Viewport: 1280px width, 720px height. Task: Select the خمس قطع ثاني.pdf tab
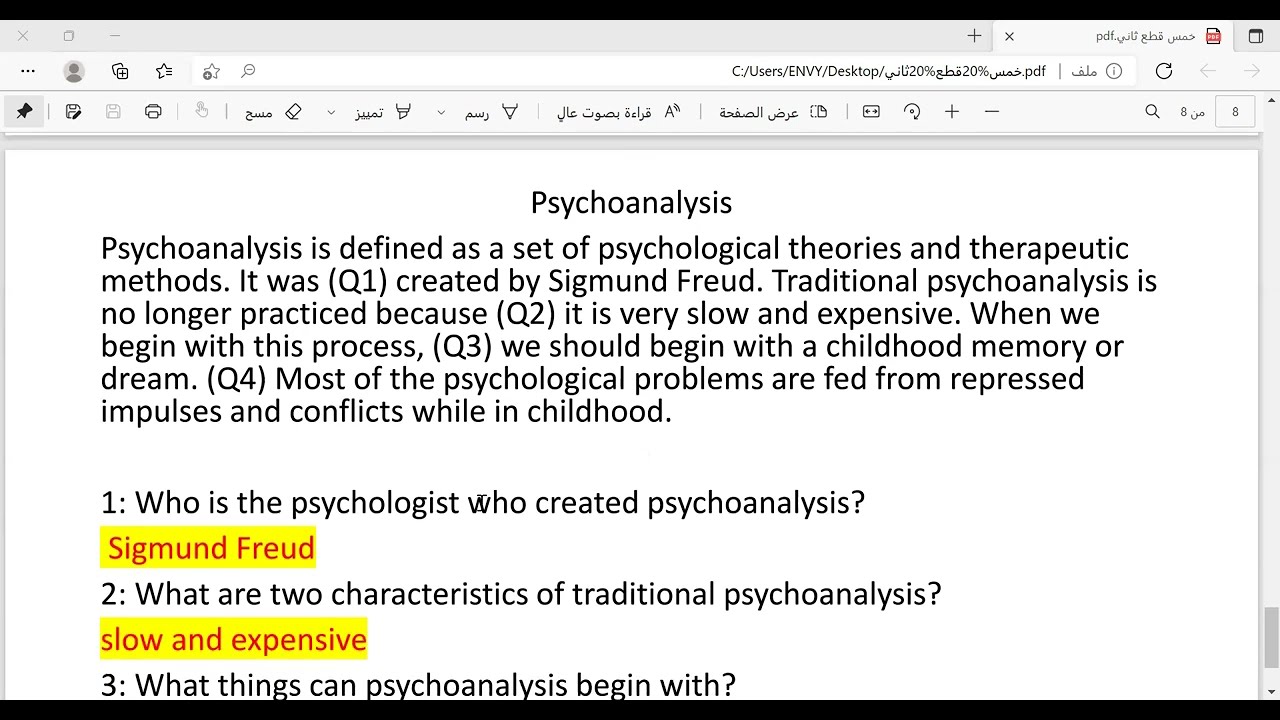[1115, 36]
